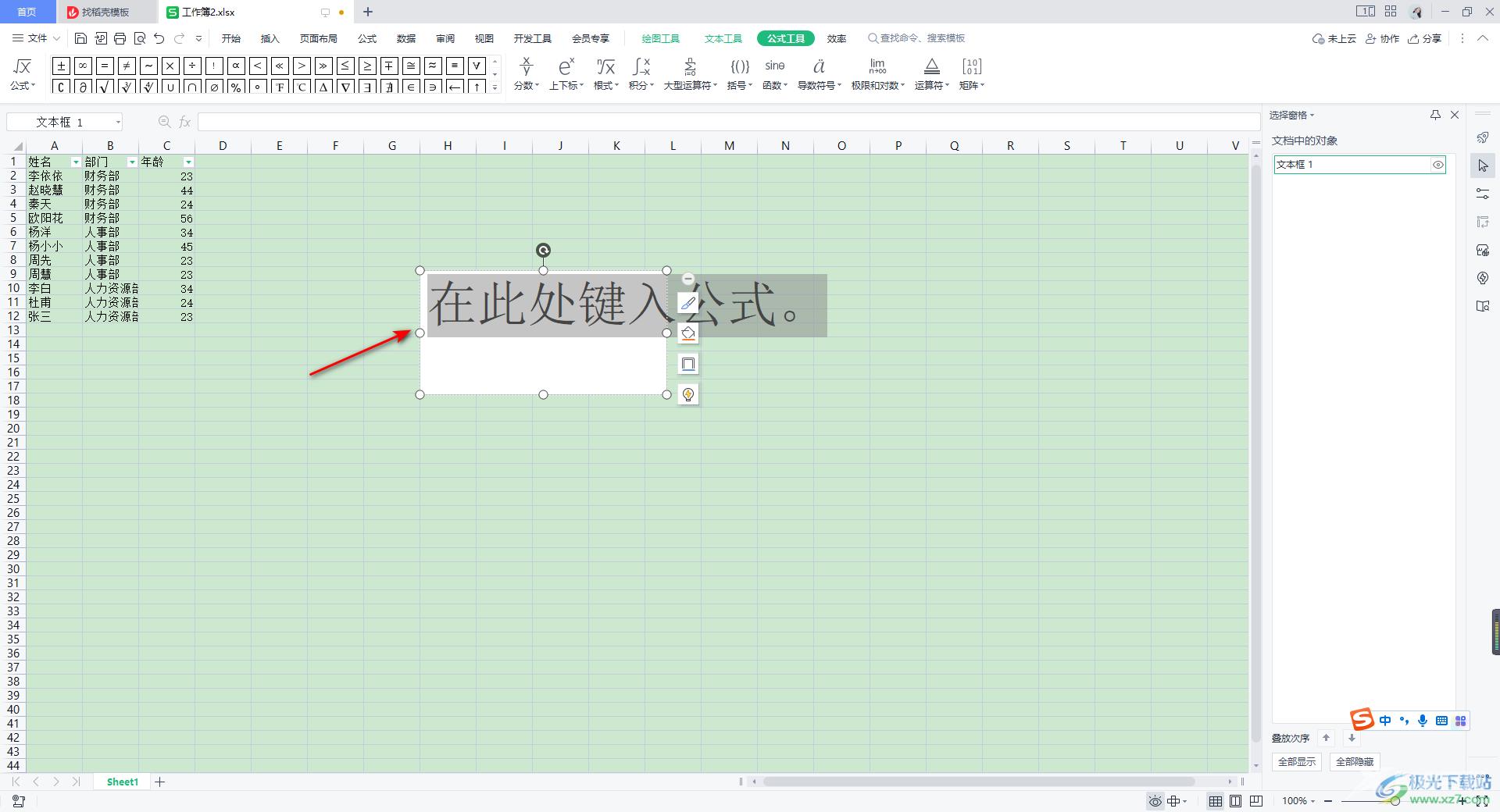This screenshot has height=812, width=1500.
Task: Click the shape fill bucket icon
Action: (688, 333)
